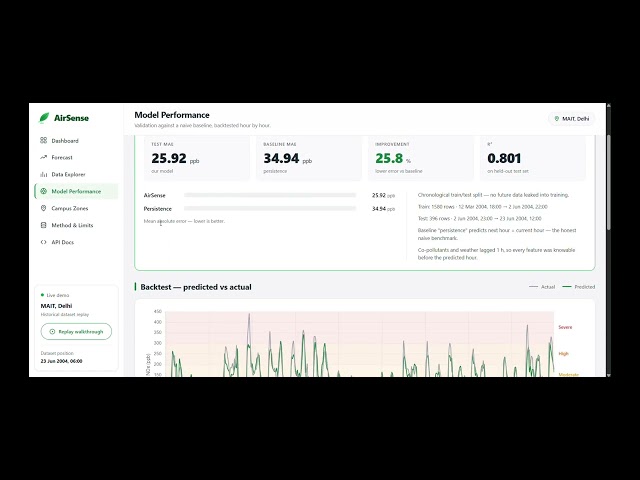This screenshot has width=640, height=480.
Task: Click the Campus Zones map pin icon
Action: (44, 208)
